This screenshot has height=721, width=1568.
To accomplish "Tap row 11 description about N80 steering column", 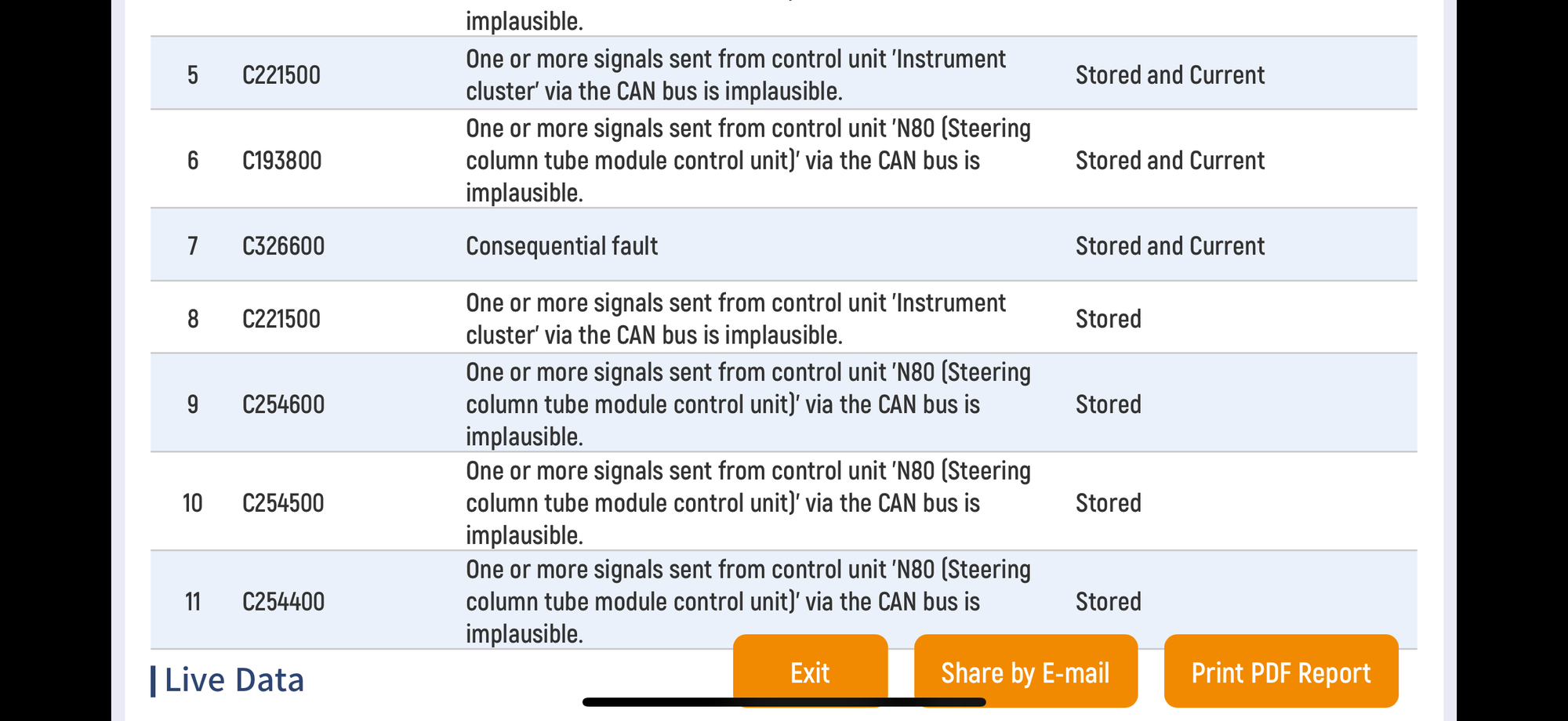I will point(748,602).
